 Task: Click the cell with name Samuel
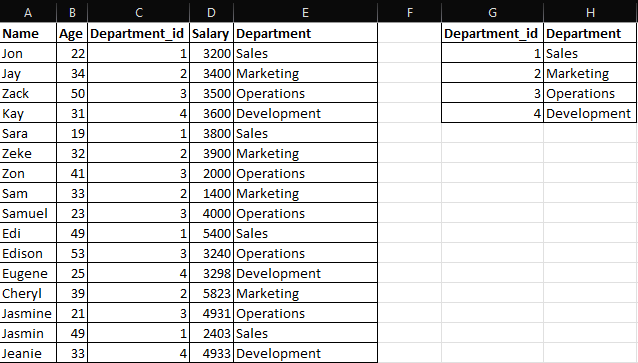point(28,213)
